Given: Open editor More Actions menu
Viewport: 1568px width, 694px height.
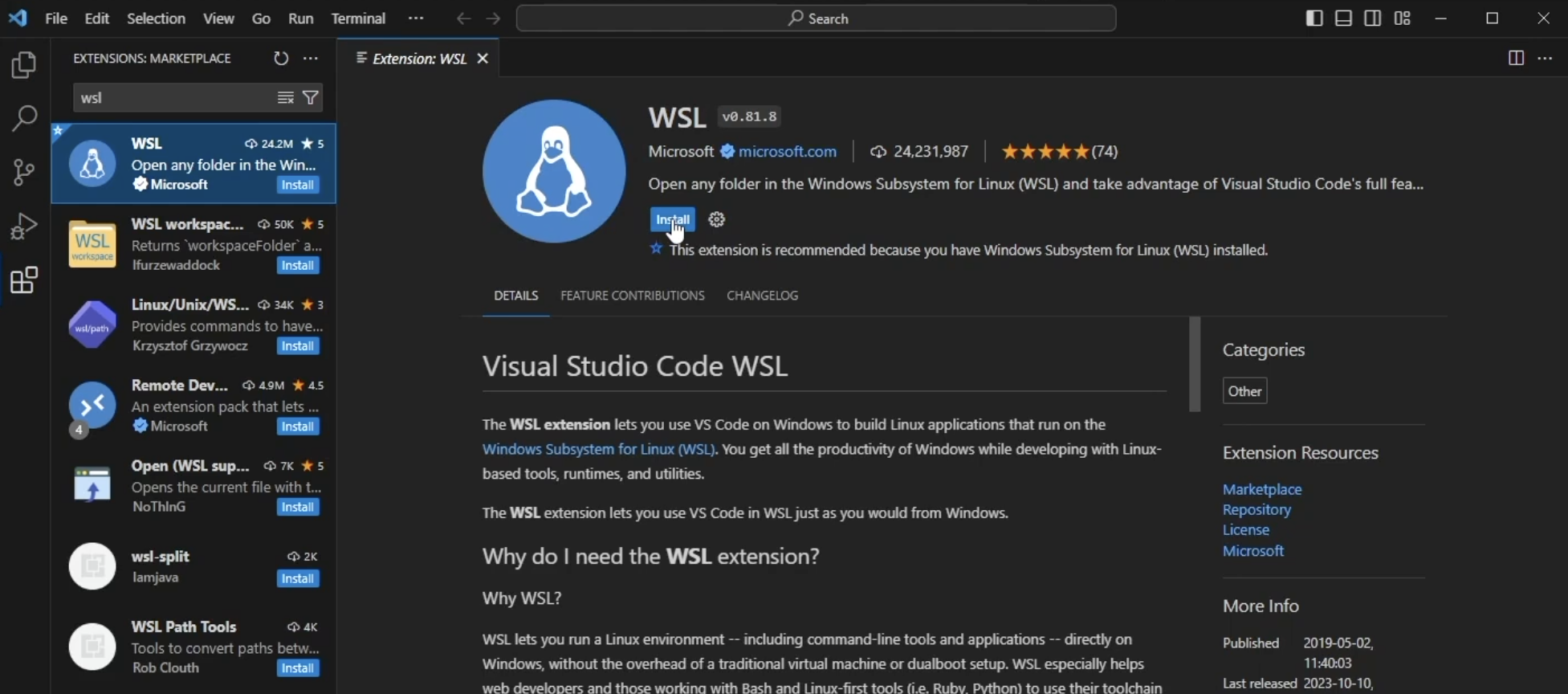Looking at the screenshot, I should pyautogui.click(x=1546, y=58).
